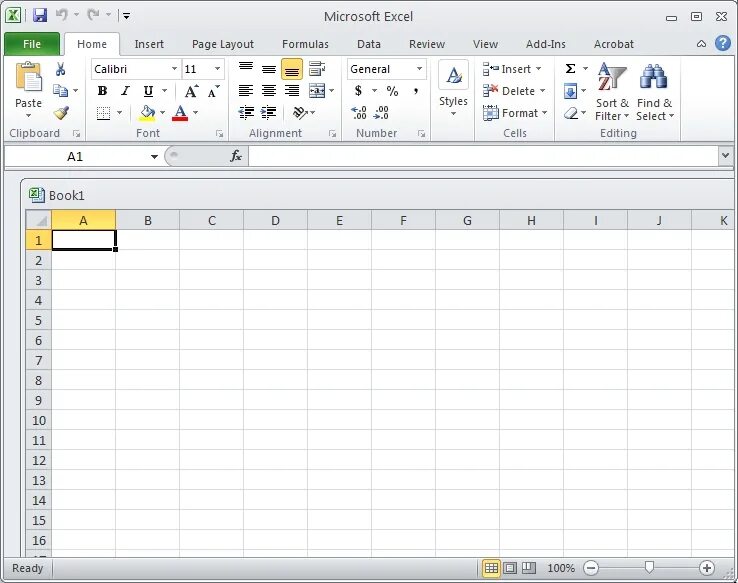Viewport: 738px width, 583px height.
Task: Open the File tab
Action: click(x=32, y=44)
